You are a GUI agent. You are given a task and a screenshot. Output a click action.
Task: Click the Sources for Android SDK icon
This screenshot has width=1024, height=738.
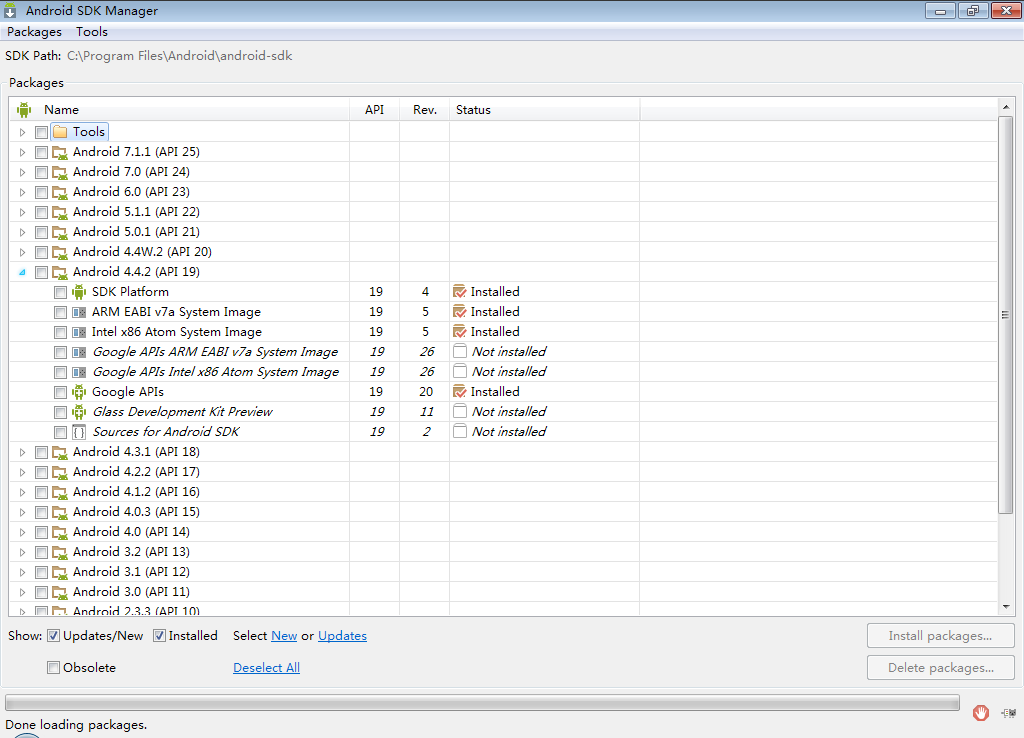(79, 432)
